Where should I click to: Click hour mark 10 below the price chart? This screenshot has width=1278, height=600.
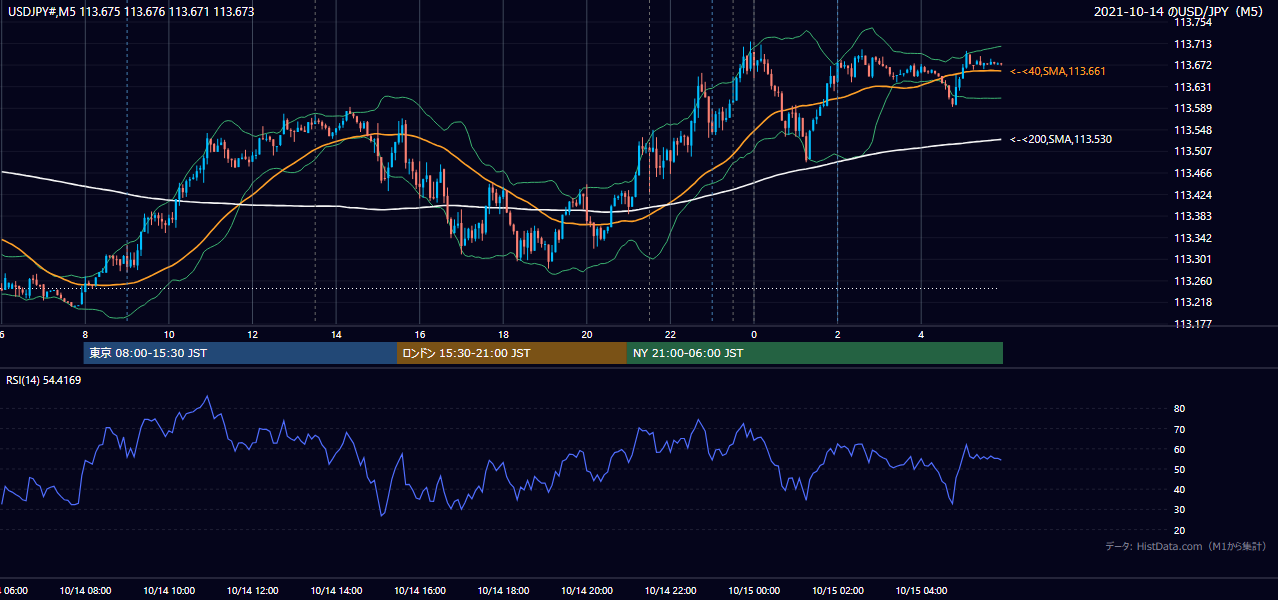[169, 335]
